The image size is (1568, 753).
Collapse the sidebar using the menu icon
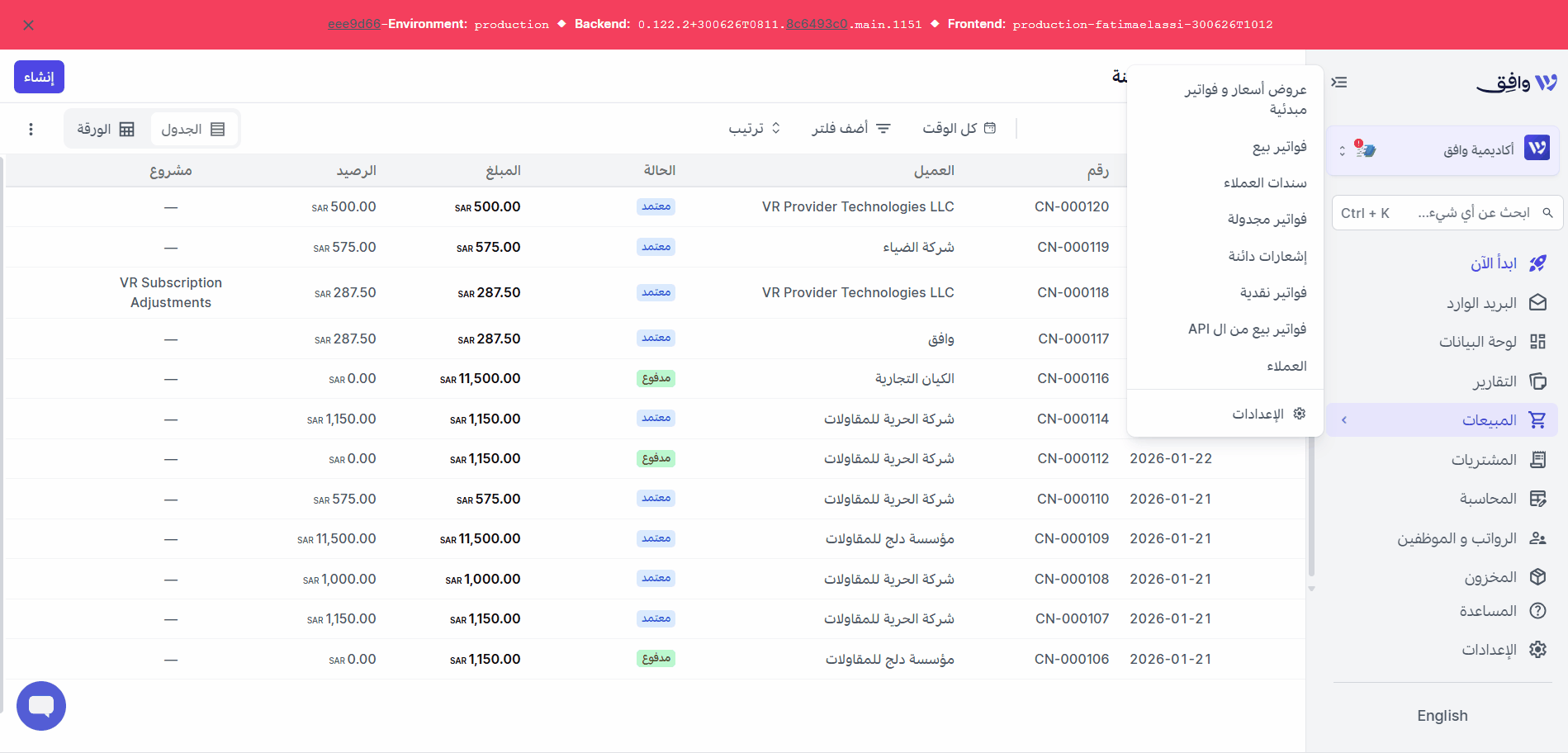coord(1339,83)
